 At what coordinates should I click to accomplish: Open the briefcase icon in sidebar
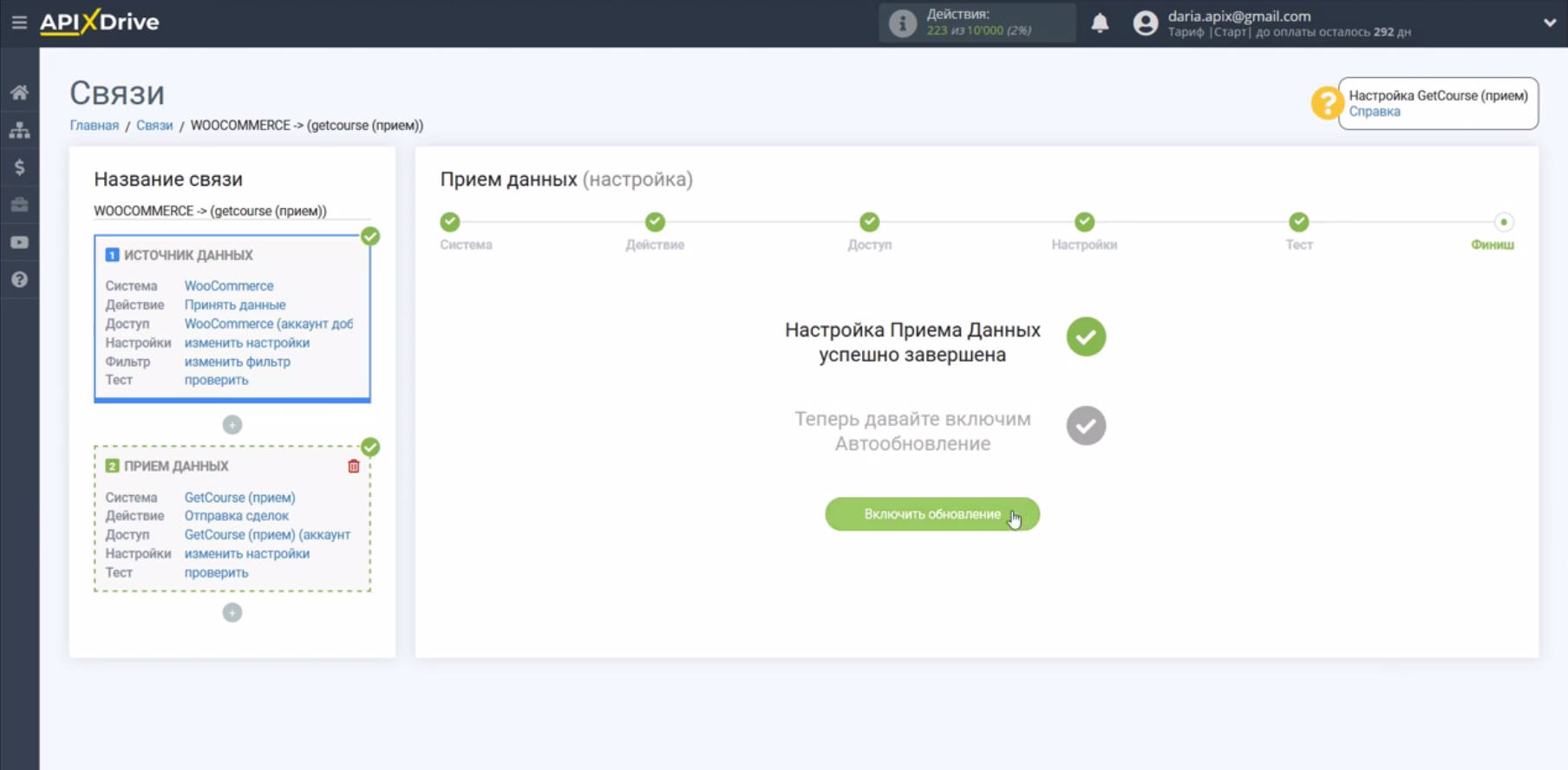point(19,205)
